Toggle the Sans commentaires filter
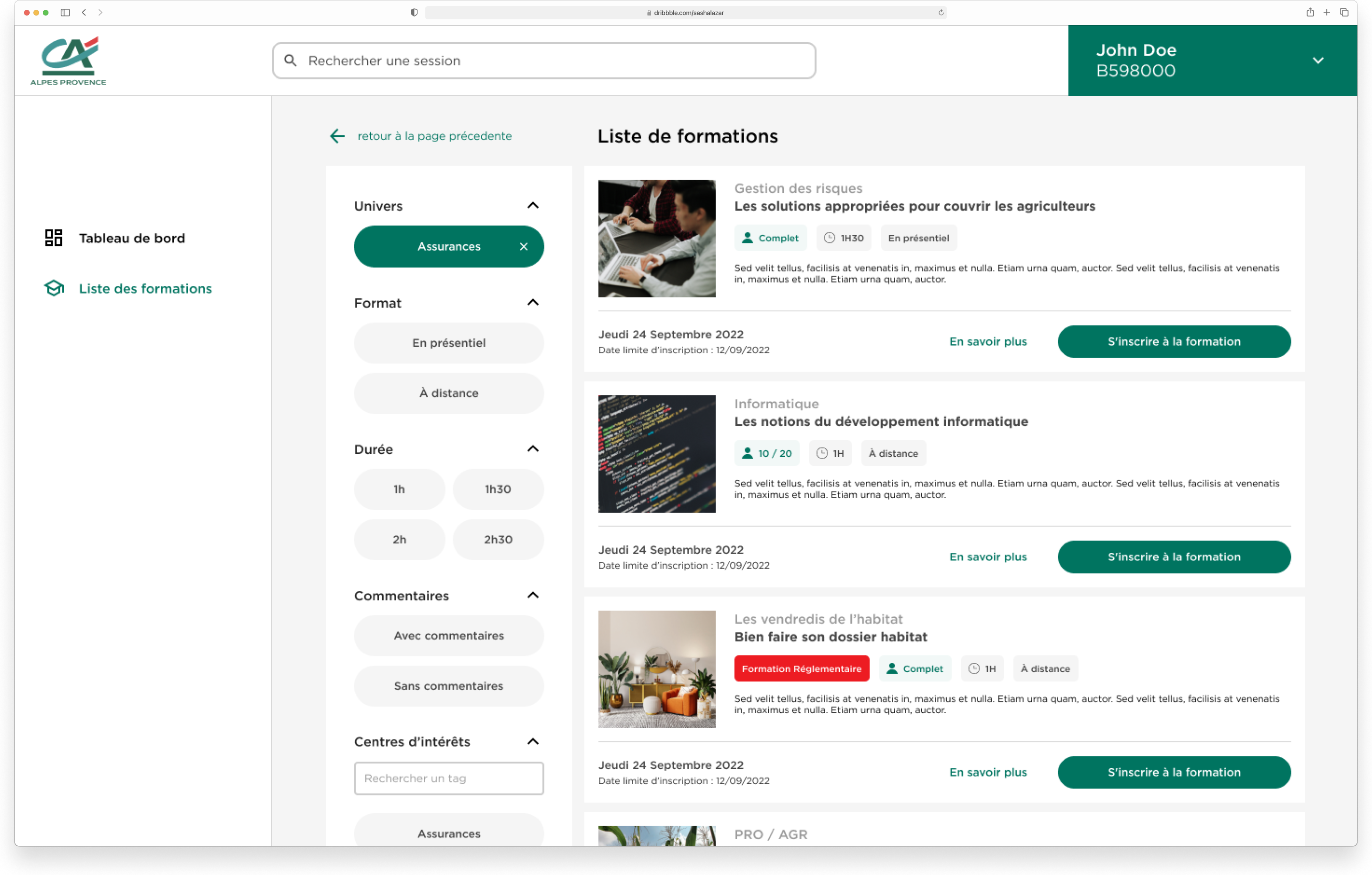The image size is (1372, 875). pyautogui.click(x=449, y=686)
